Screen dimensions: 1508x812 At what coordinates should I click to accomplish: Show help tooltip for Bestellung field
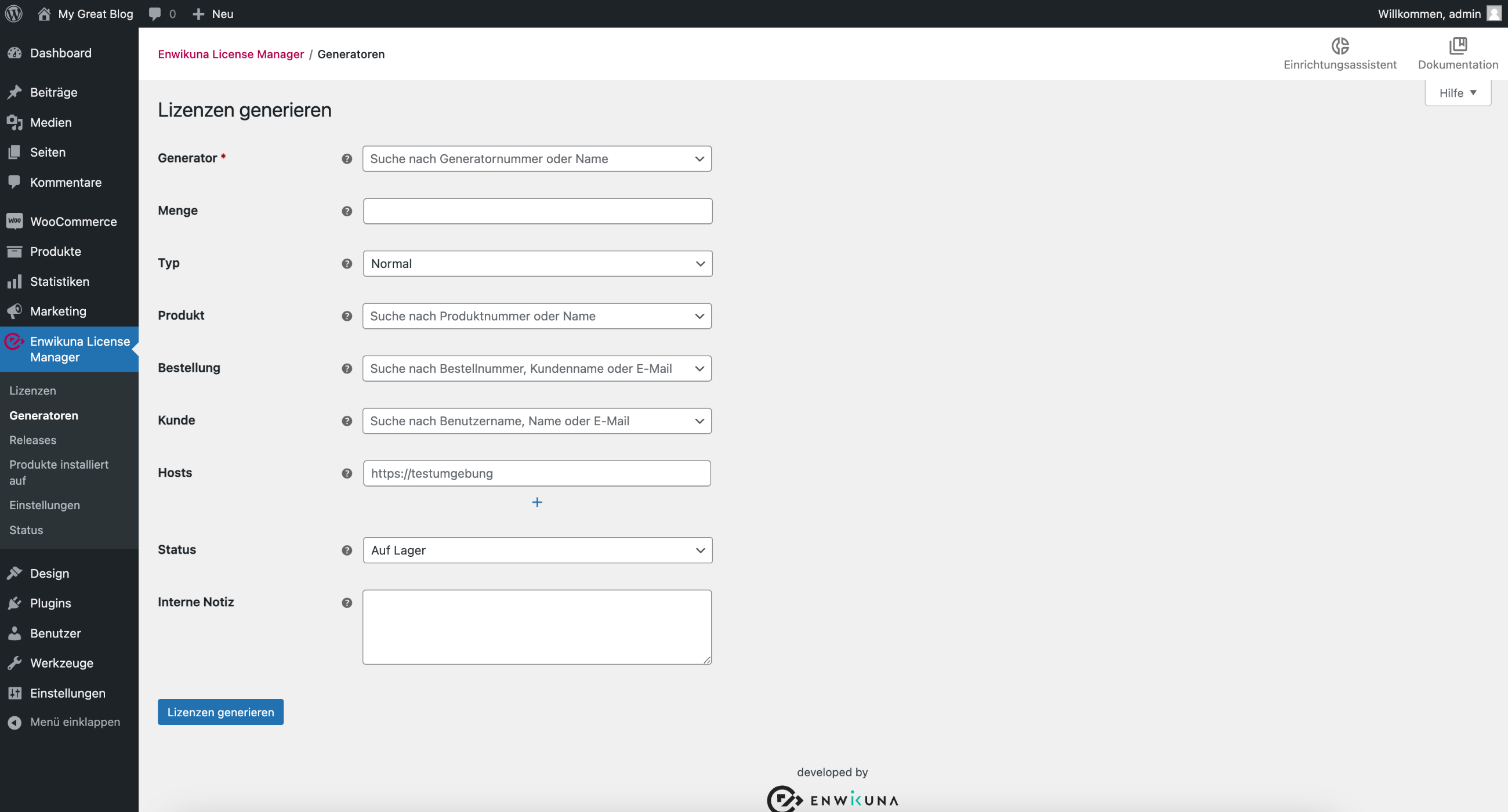click(347, 368)
